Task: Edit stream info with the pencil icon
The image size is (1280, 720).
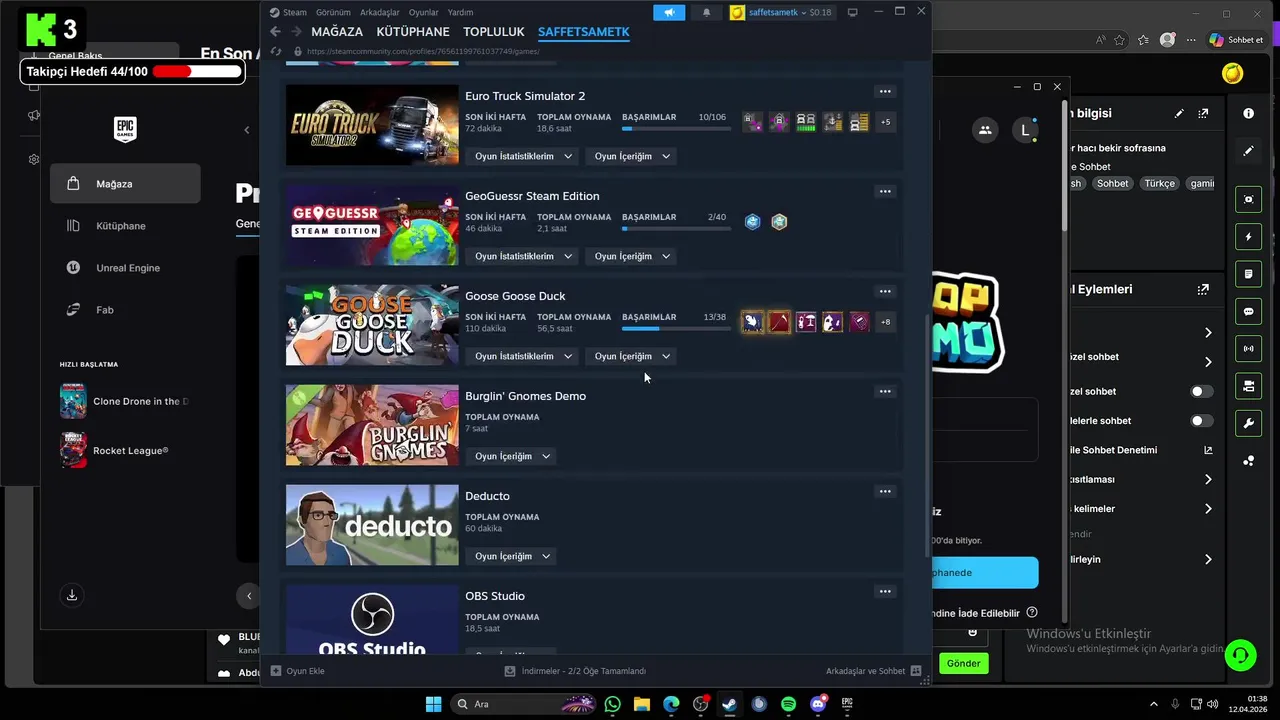Action: 1179,114
